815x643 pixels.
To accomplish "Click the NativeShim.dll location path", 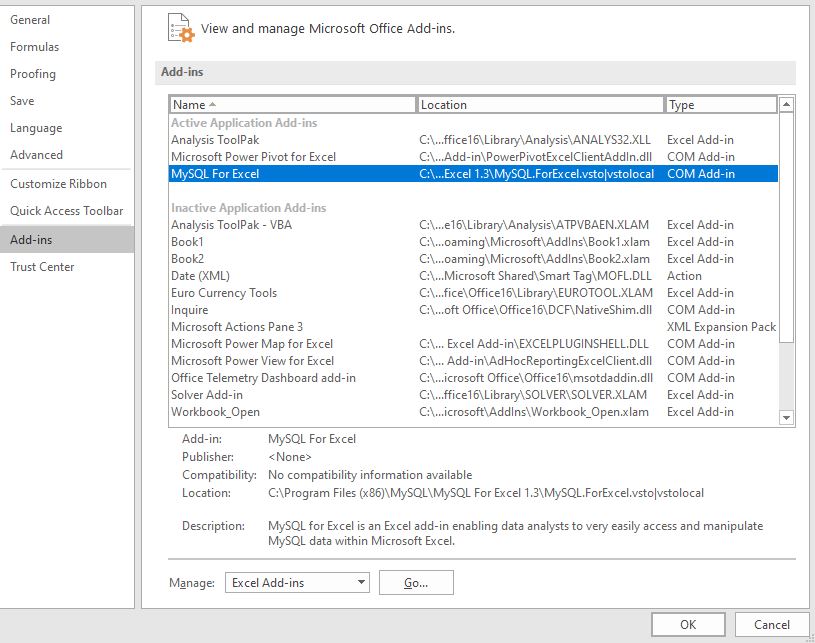I will (x=535, y=310).
